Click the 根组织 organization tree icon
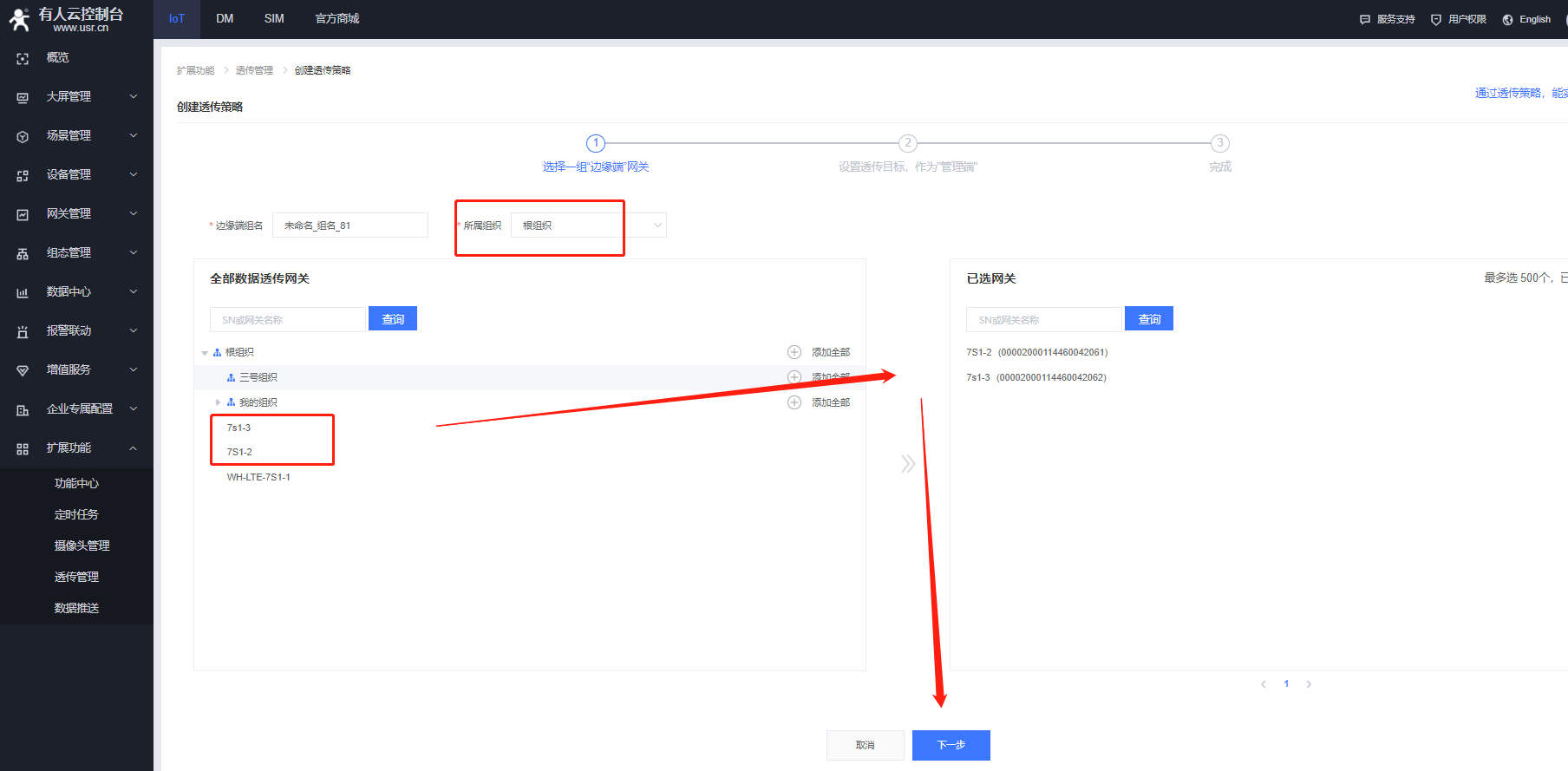 click(218, 352)
